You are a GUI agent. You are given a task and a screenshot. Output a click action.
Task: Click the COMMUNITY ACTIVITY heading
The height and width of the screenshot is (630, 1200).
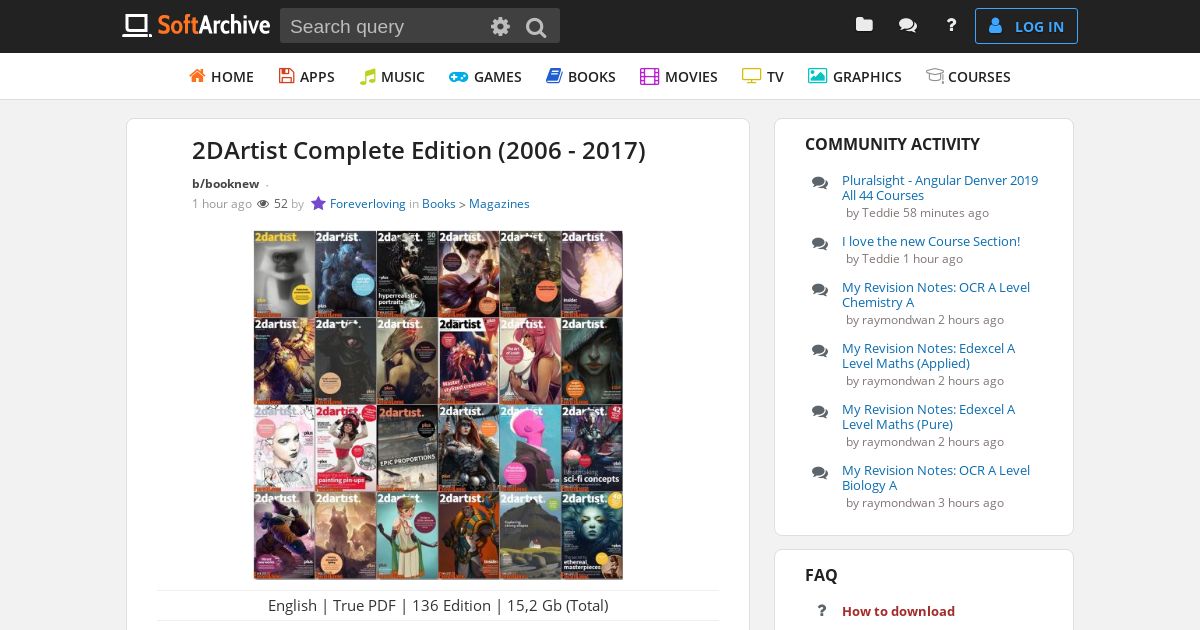click(892, 144)
